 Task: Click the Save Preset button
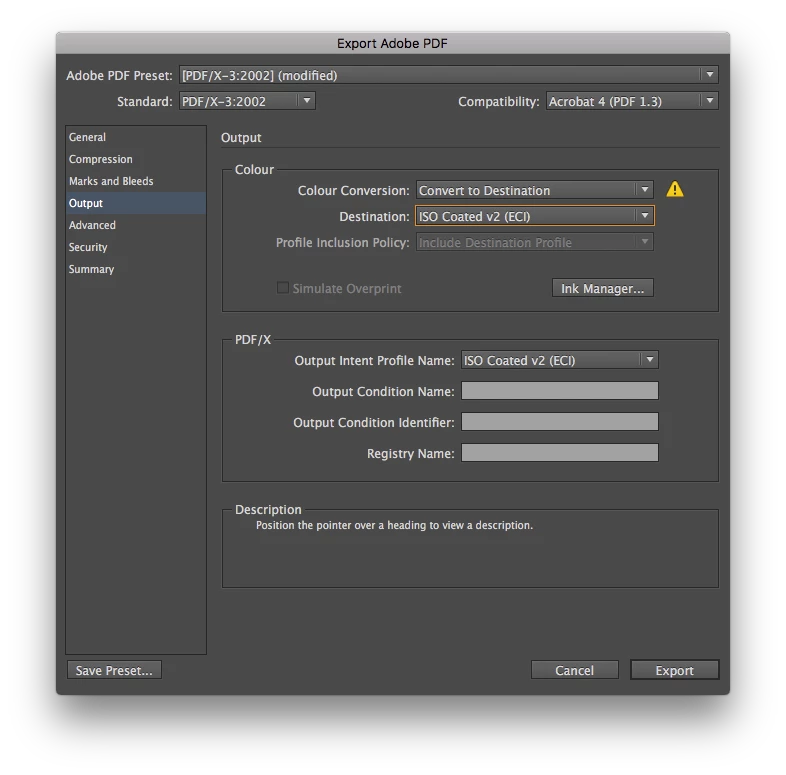pos(114,670)
